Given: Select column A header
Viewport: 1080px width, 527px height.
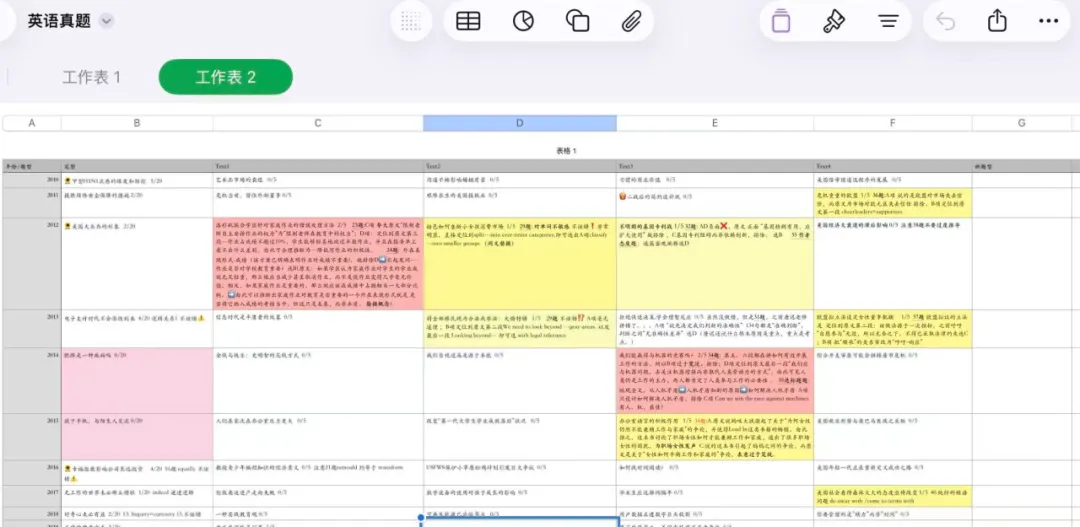Looking at the screenshot, I should pyautogui.click(x=32, y=123).
